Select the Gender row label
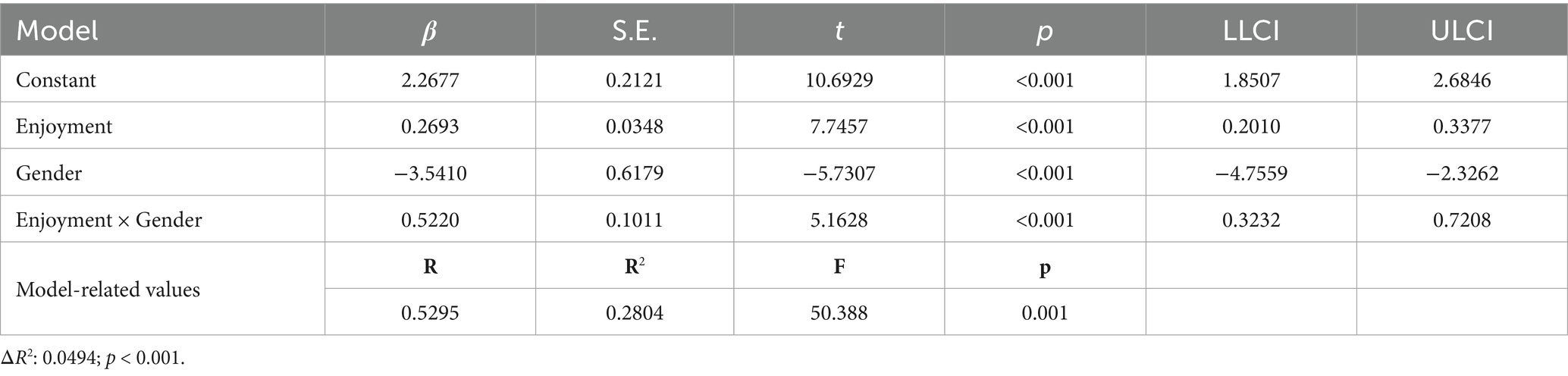The height and width of the screenshot is (376, 1568). pyautogui.click(x=49, y=173)
